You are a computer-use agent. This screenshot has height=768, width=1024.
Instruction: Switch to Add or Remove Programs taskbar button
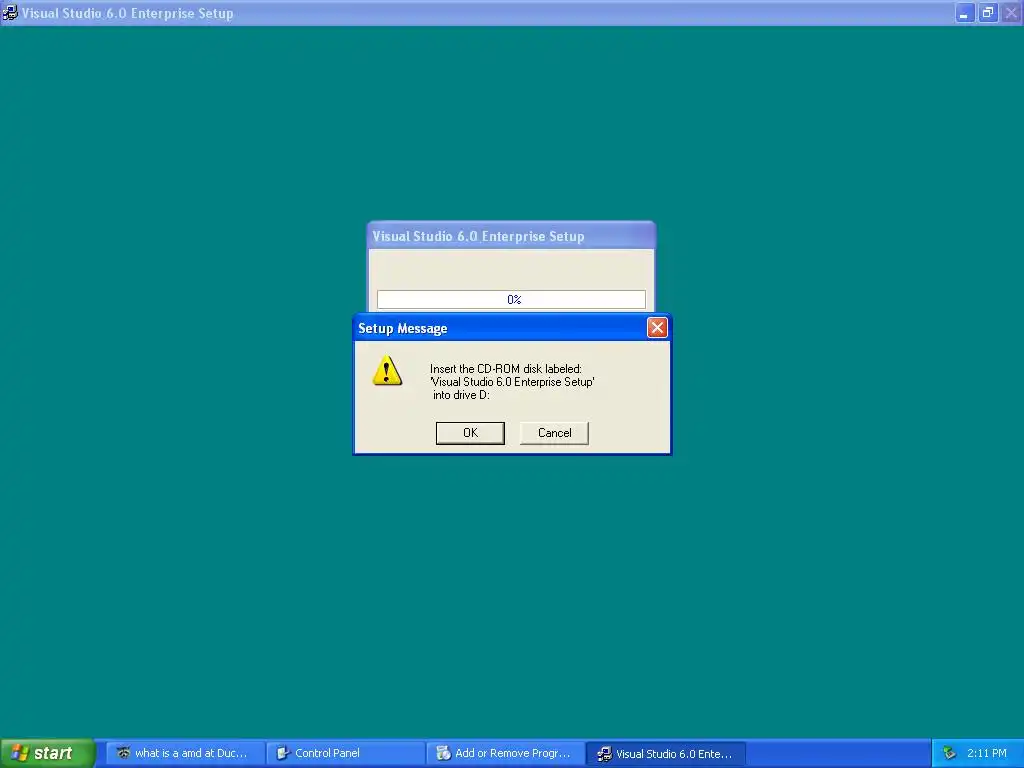pos(505,753)
